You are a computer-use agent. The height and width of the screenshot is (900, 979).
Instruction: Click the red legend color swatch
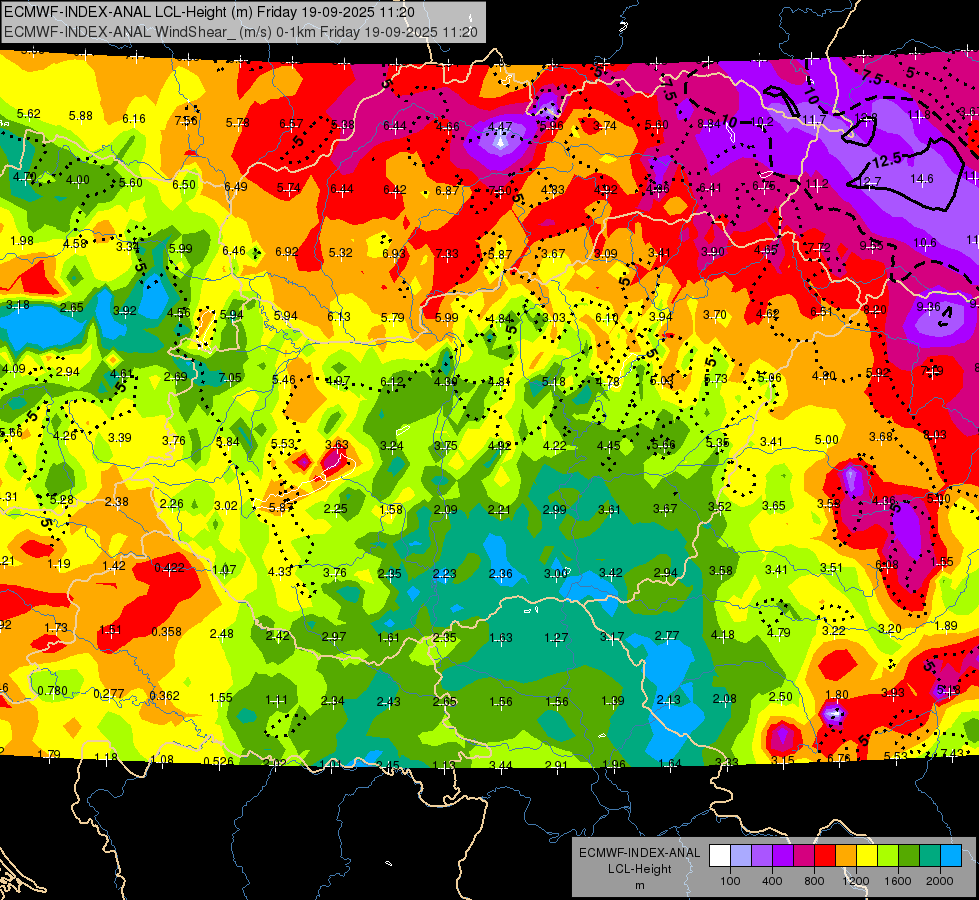(825, 855)
